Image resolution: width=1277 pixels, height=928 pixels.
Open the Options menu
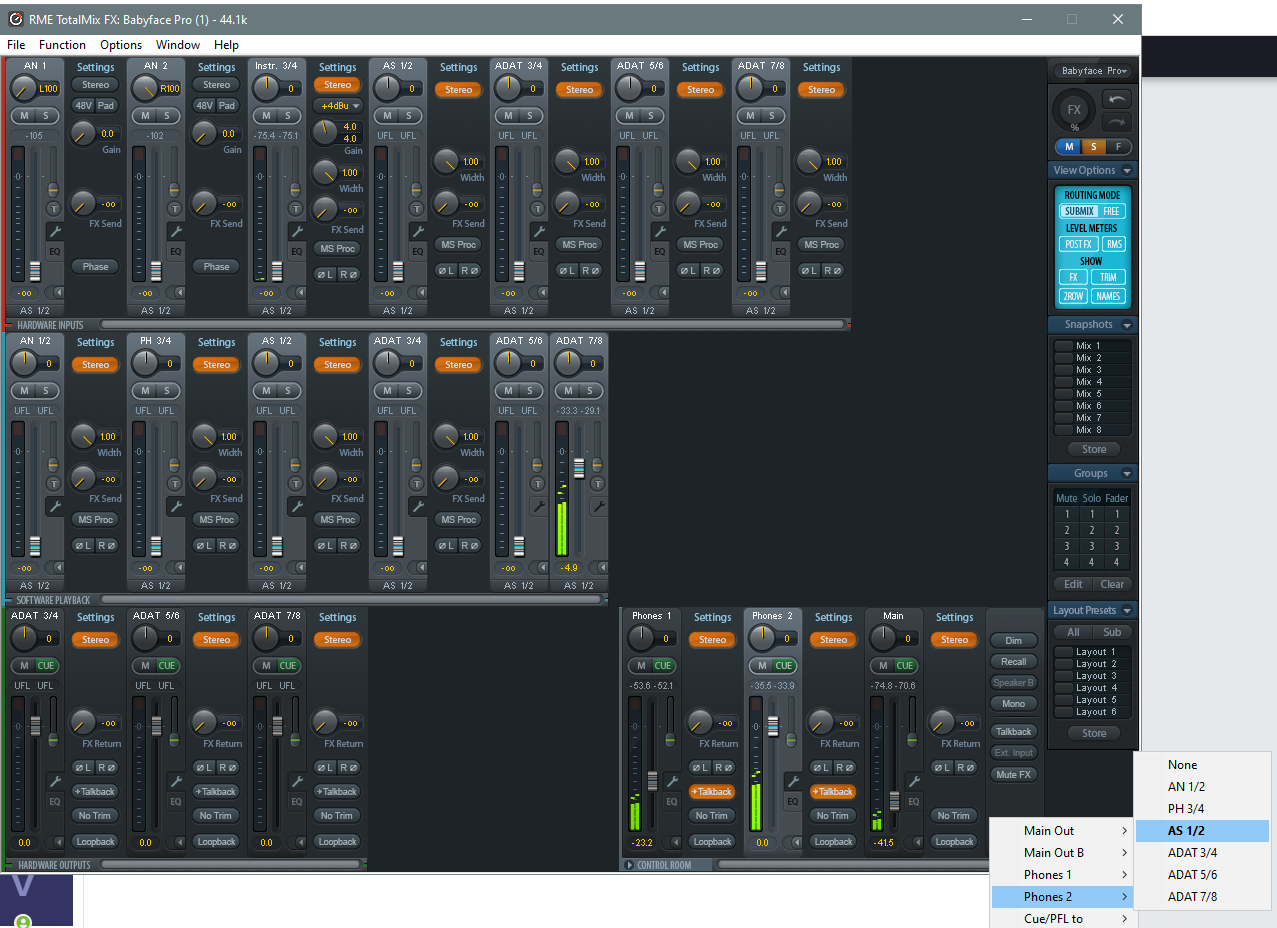121,45
